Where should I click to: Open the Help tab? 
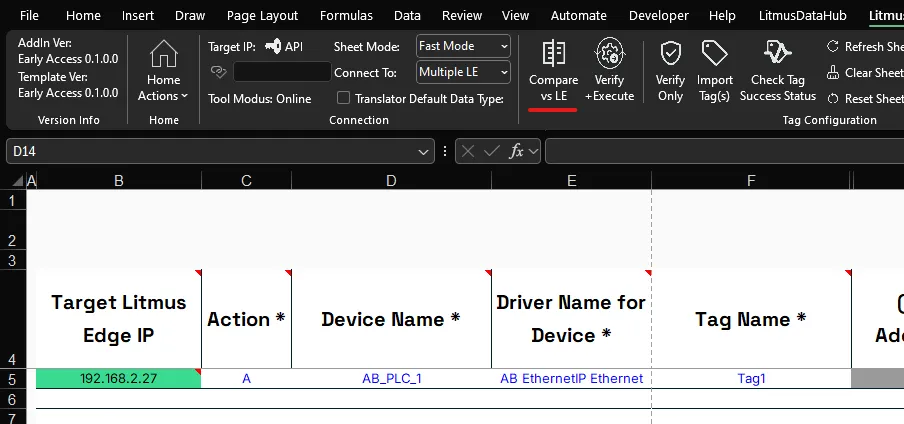coord(722,16)
